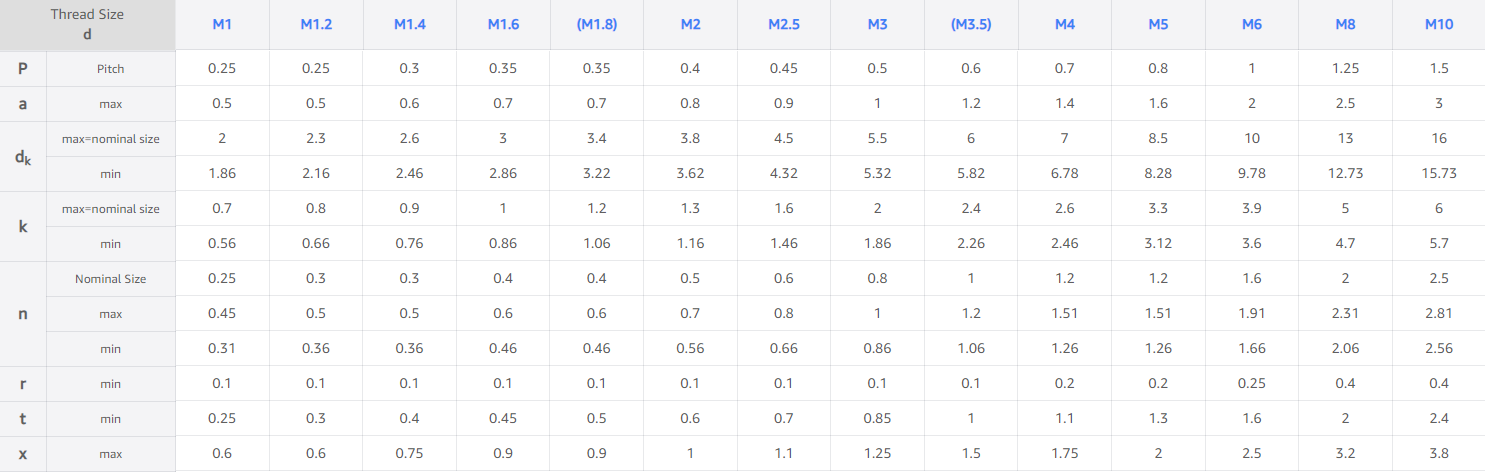This screenshot has height=472, width=1485.
Task: Click the M2 column header link
Action: [690, 24]
